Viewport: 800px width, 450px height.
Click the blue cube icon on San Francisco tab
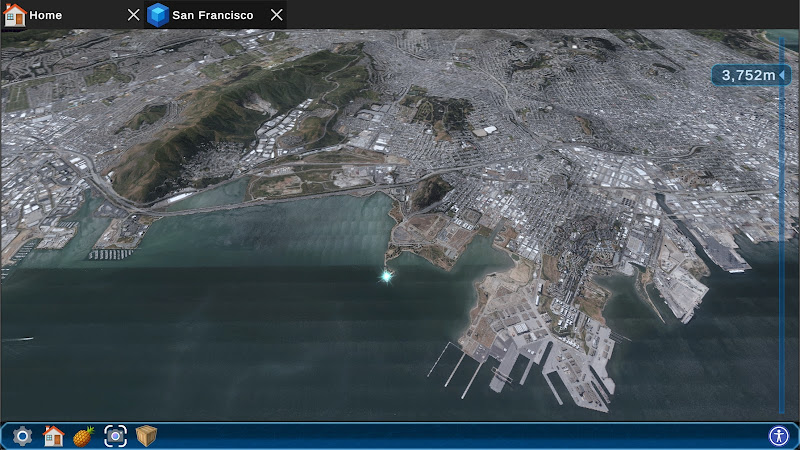coord(158,15)
